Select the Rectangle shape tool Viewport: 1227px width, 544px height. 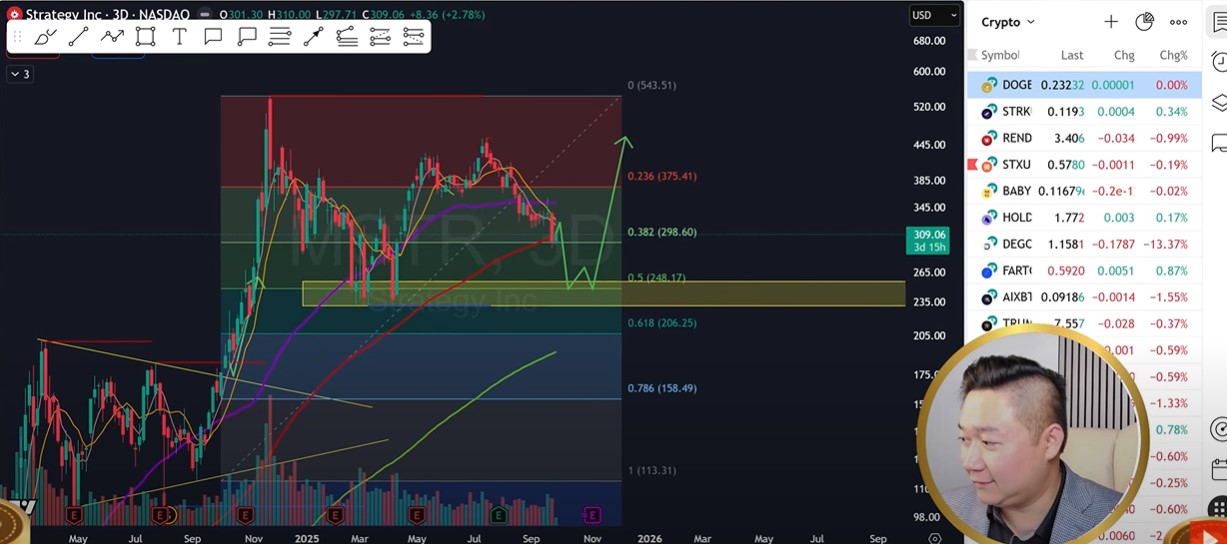(146, 37)
